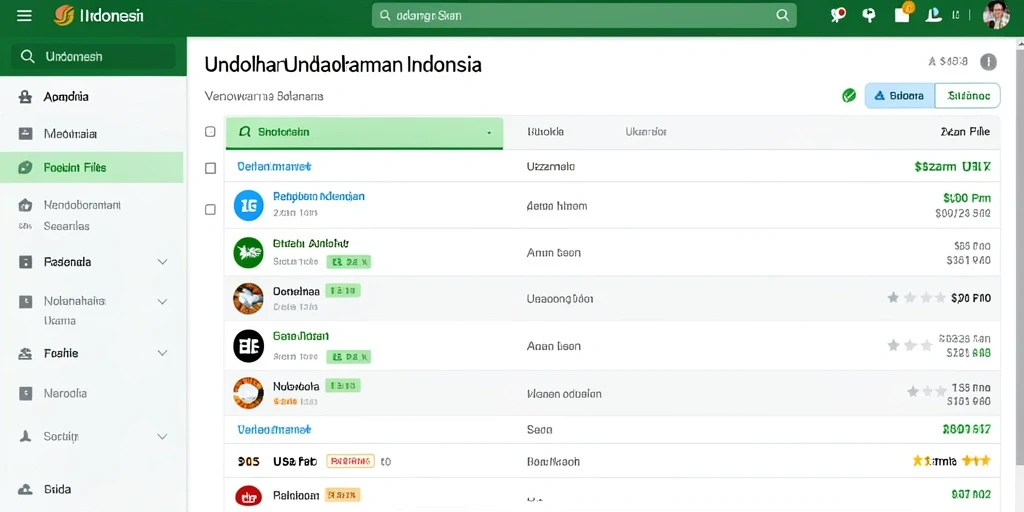Open the Rehpbem Ndenojan link
This screenshot has height=512, width=1024.
tap(319, 196)
